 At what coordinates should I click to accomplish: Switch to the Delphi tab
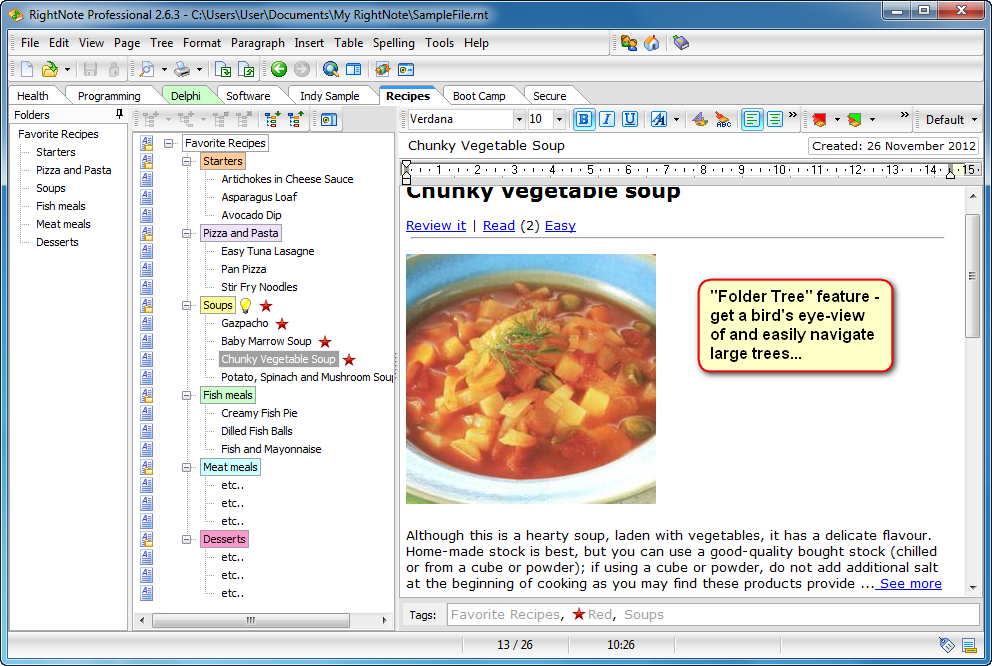pyautogui.click(x=185, y=96)
